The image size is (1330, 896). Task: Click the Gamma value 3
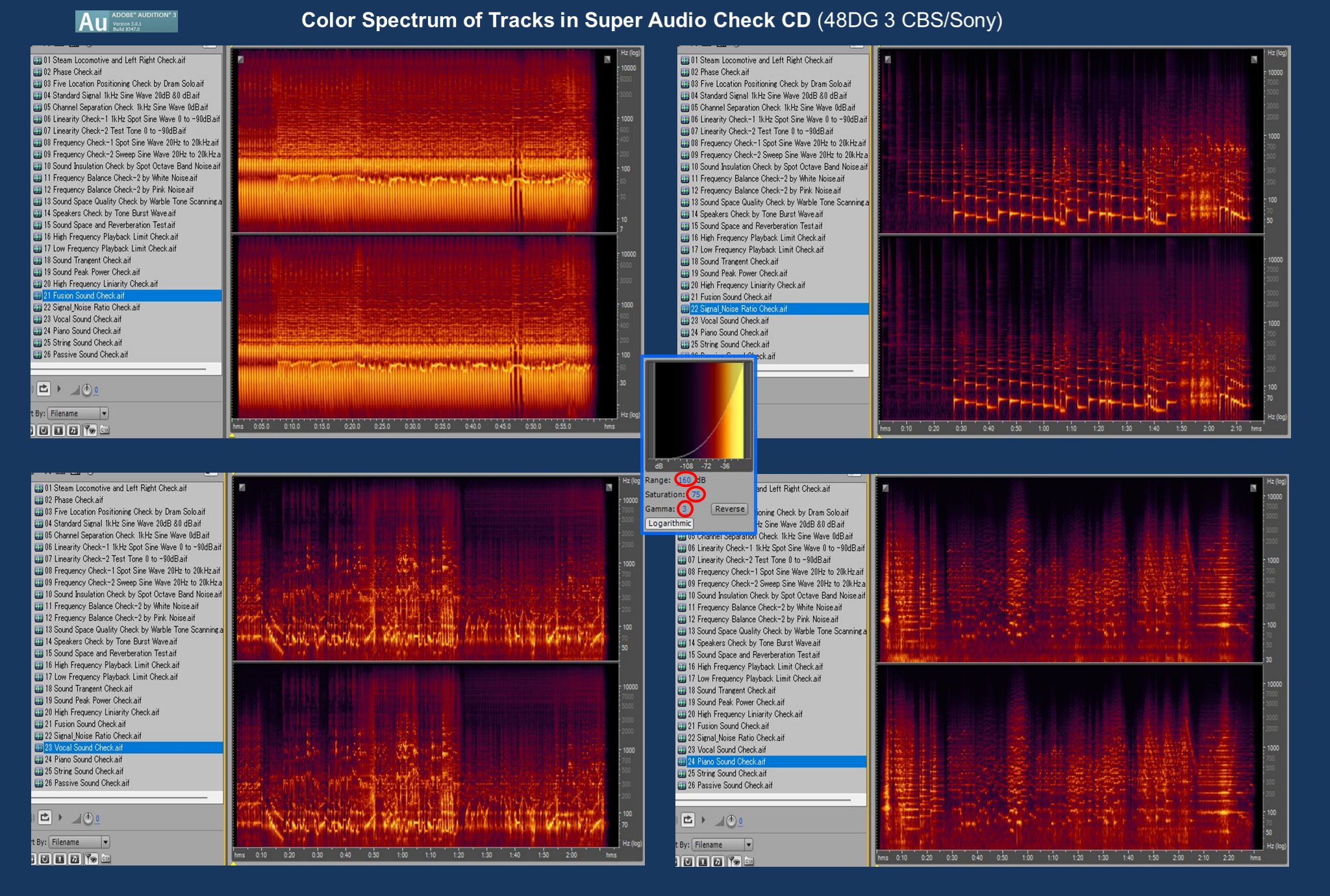pos(684,508)
